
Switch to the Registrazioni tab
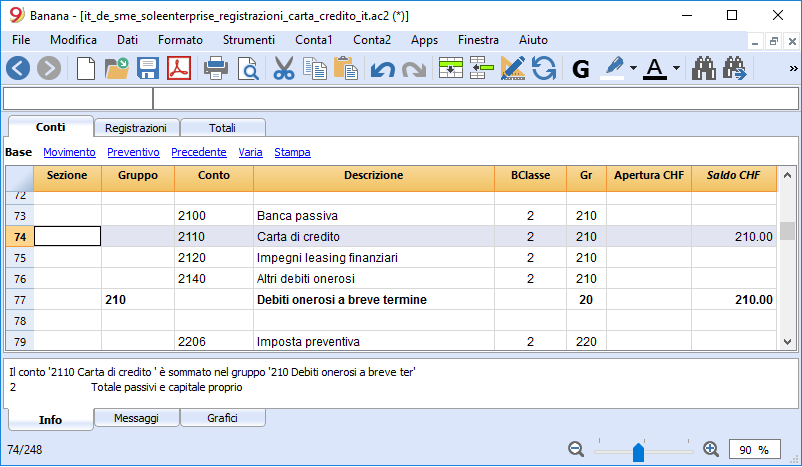(x=136, y=127)
